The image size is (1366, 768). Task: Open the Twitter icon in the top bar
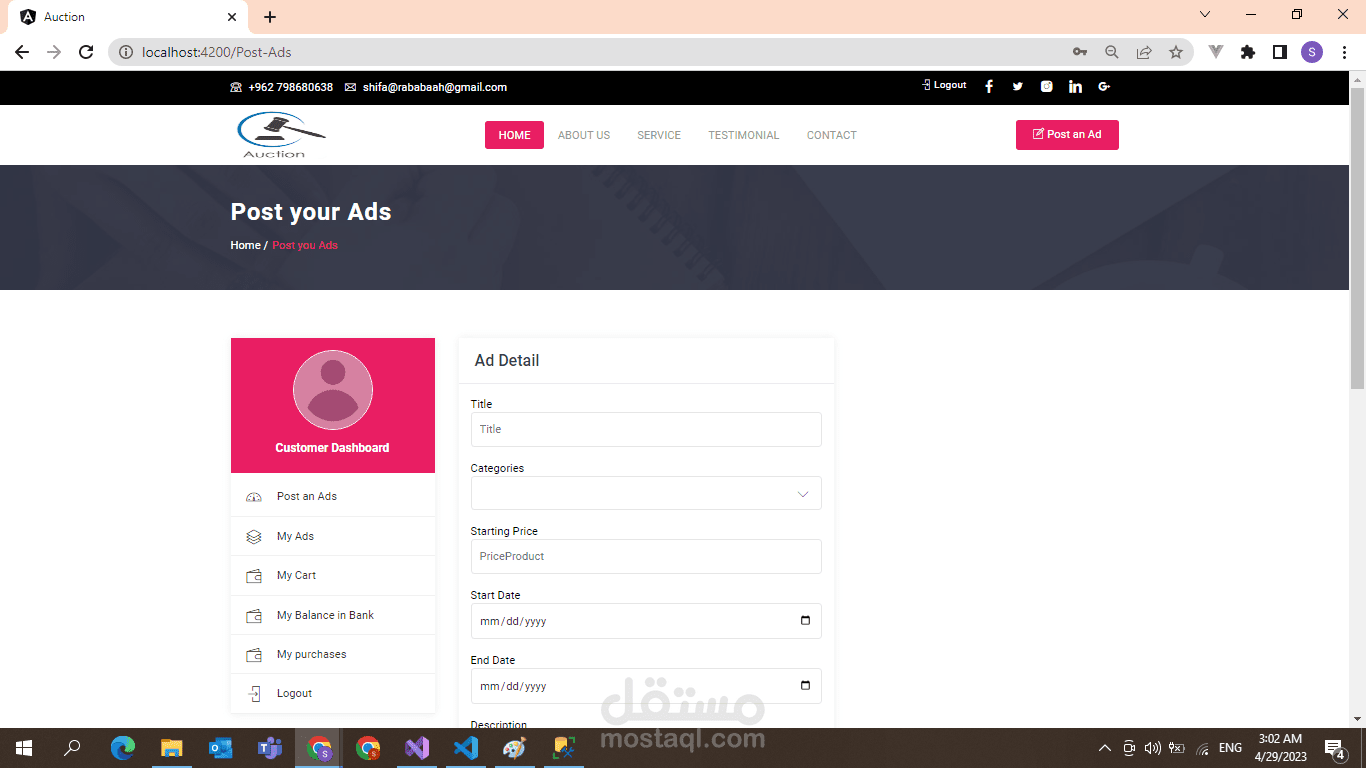(x=1018, y=87)
